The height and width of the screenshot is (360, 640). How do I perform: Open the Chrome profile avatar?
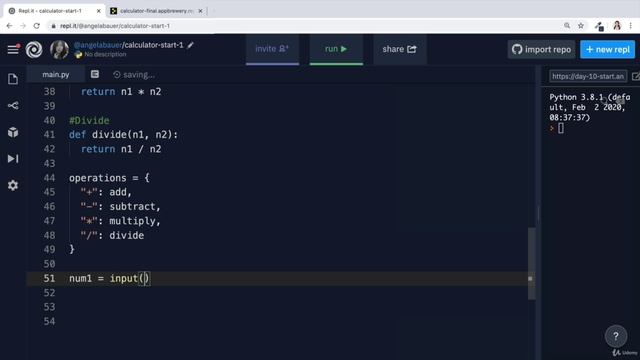(x=617, y=26)
